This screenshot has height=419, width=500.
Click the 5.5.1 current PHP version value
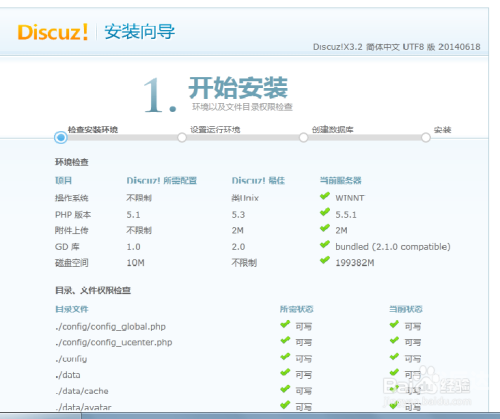(346, 215)
